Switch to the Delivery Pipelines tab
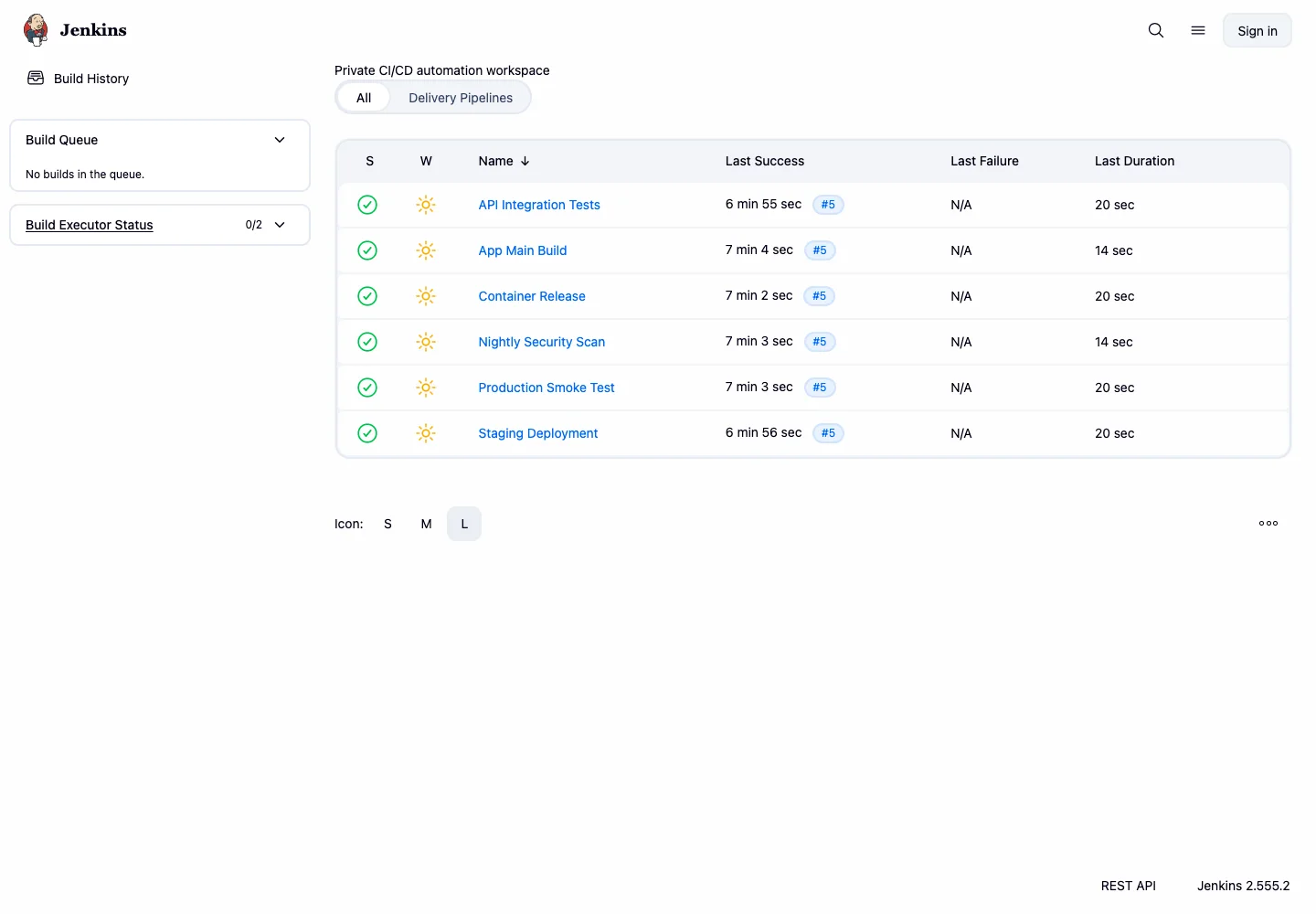 point(461,98)
